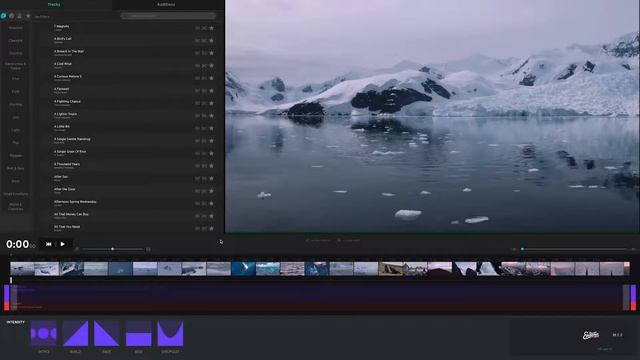The width and height of the screenshot is (640, 360).
Task: Adjust the slider below the video preview
Action: pos(574,249)
